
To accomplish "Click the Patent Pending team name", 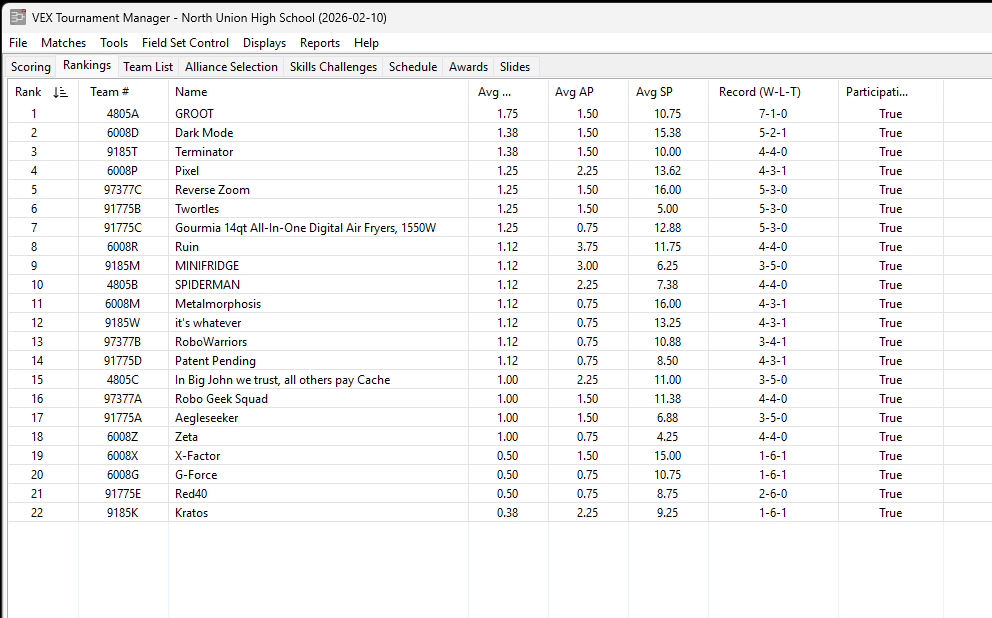I will pos(216,361).
